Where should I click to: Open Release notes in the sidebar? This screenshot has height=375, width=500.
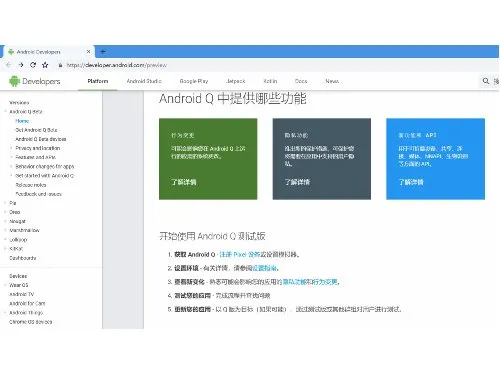click(31, 185)
